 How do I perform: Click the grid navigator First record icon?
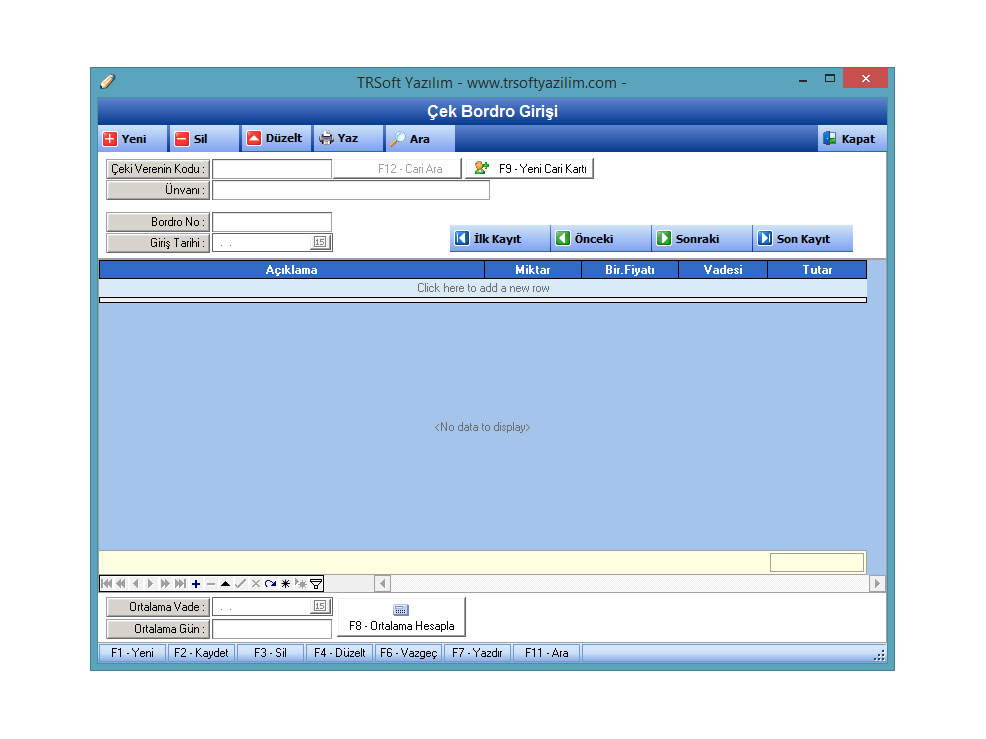(107, 584)
